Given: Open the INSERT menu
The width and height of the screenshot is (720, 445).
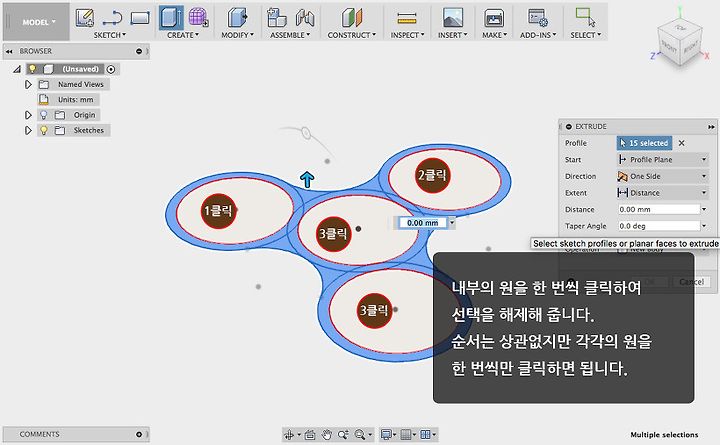Looking at the screenshot, I should (x=452, y=35).
